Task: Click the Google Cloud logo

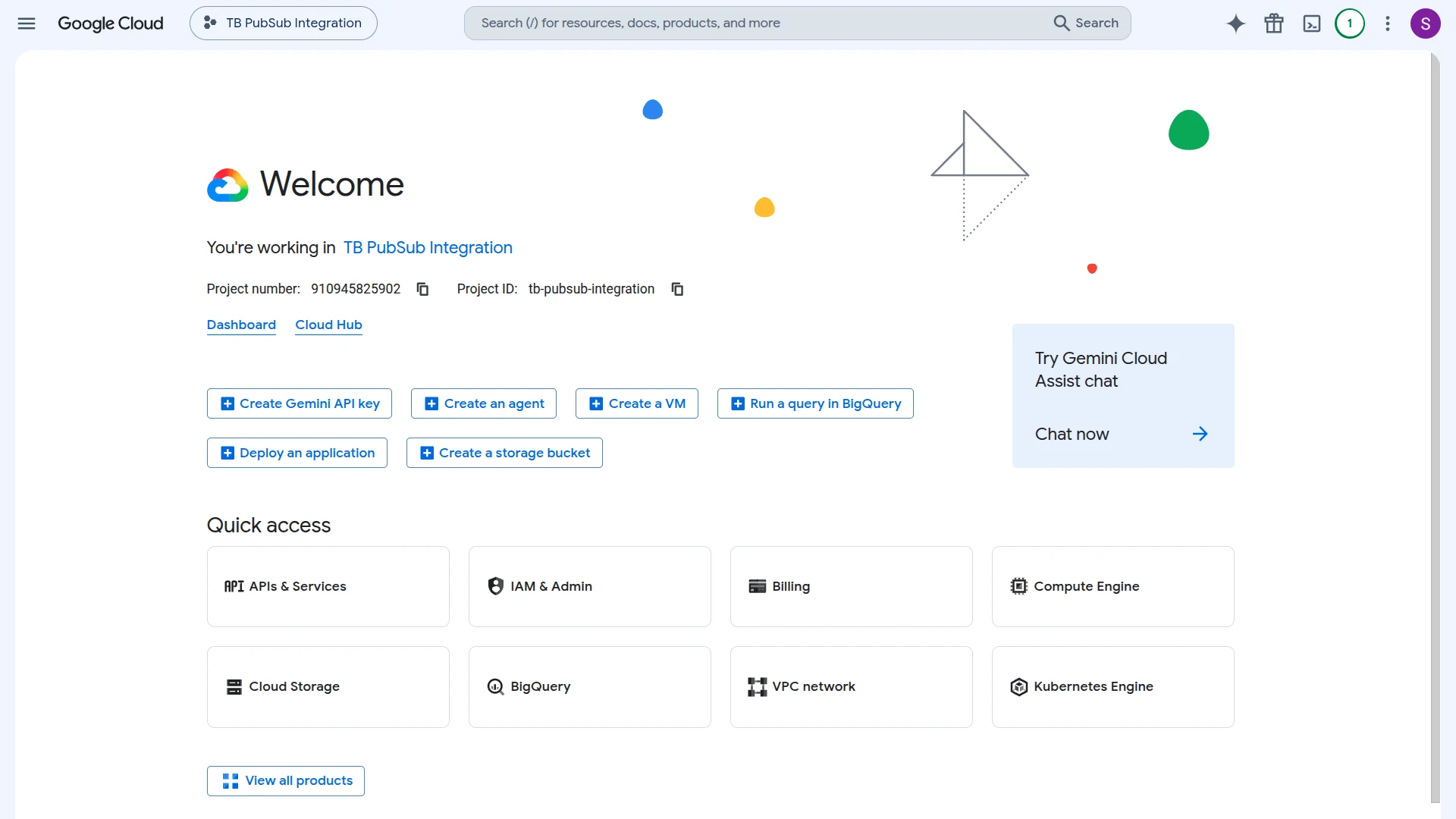Action: click(x=111, y=23)
